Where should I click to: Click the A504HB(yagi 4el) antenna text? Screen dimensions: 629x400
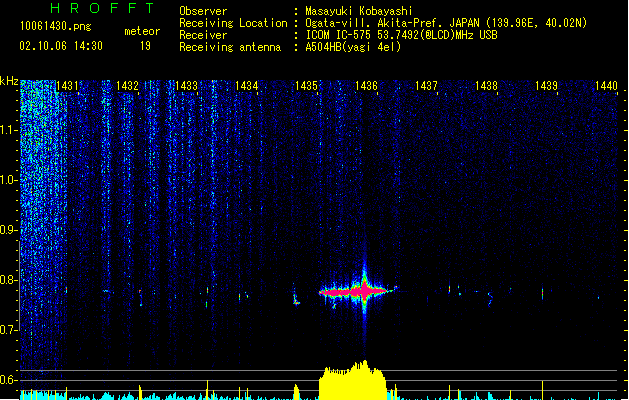click(x=353, y=47)
